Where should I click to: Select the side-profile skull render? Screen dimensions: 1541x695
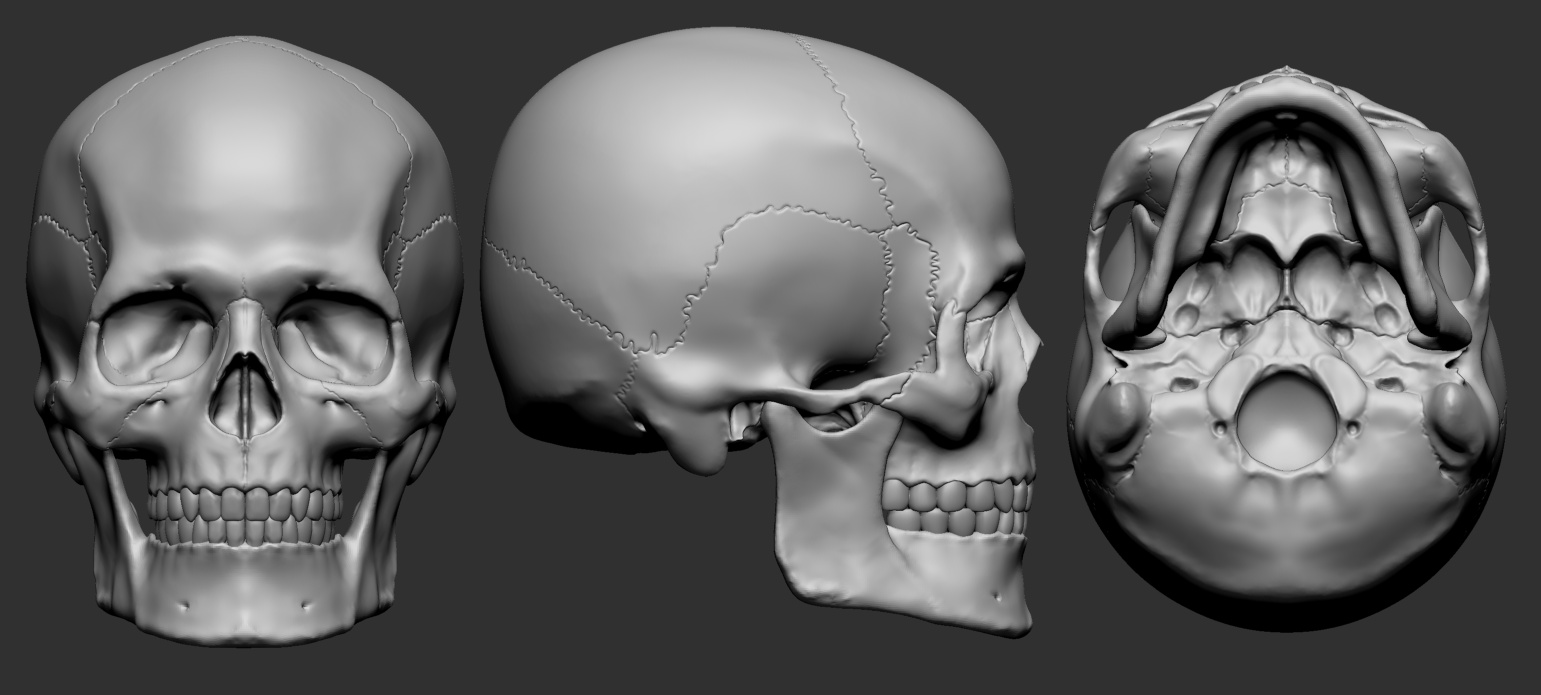tap(760, 332)
